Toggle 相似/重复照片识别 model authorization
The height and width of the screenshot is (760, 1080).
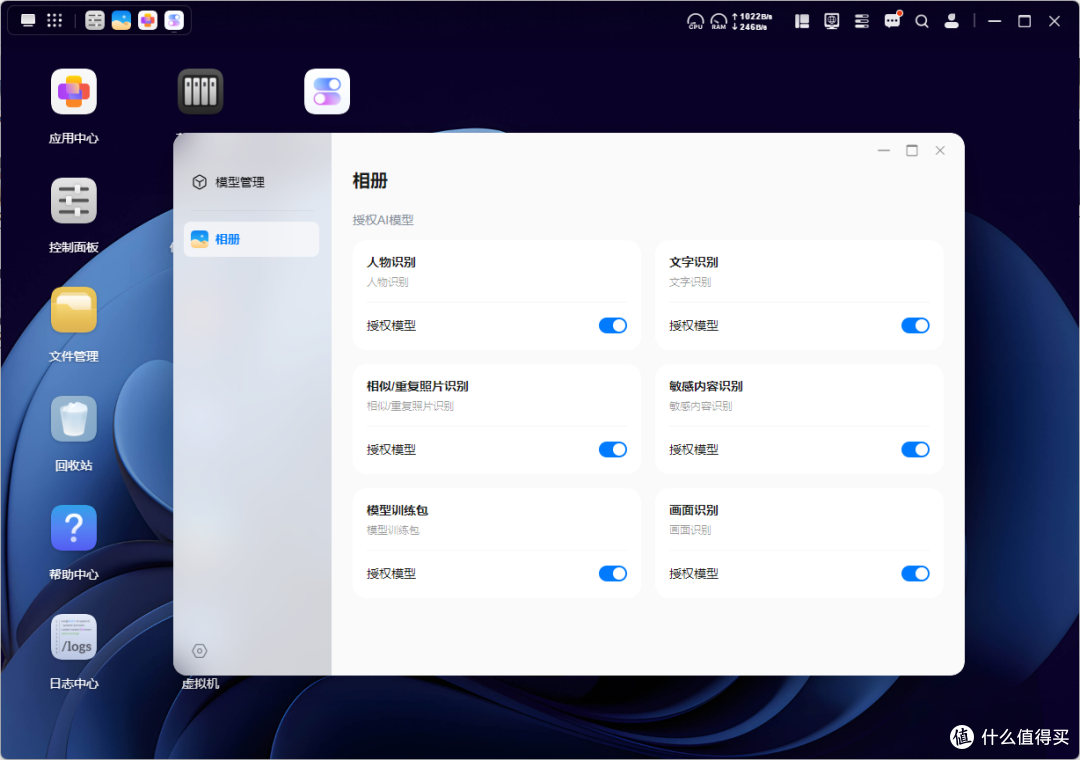click(612, 449)
